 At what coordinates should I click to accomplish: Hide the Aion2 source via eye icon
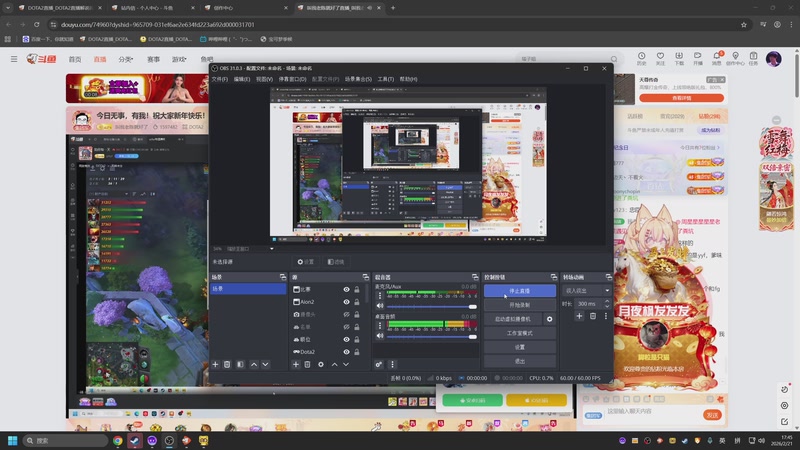click(x=346, y=302)
